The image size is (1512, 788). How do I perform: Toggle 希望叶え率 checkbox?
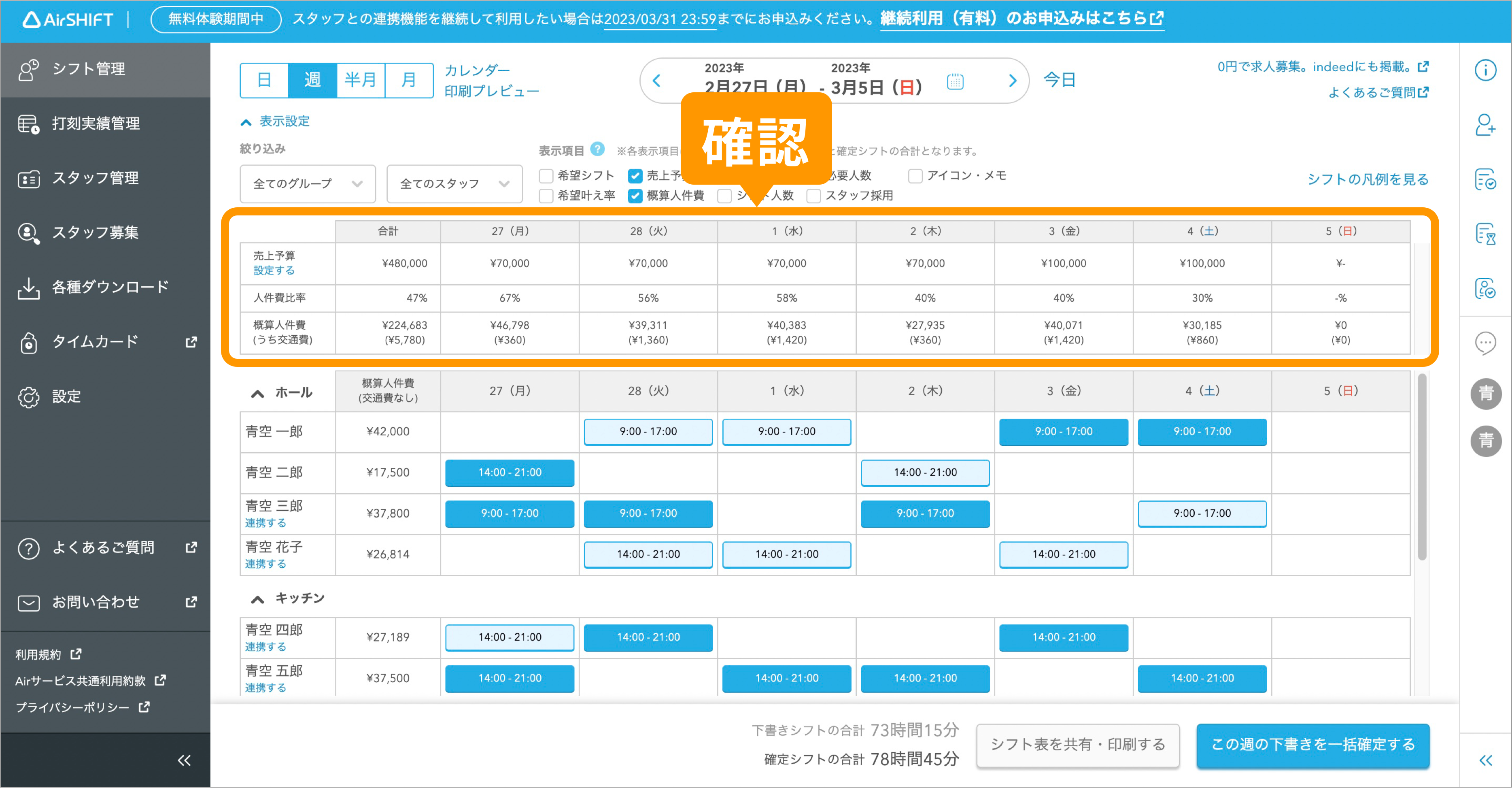[546, 196]
